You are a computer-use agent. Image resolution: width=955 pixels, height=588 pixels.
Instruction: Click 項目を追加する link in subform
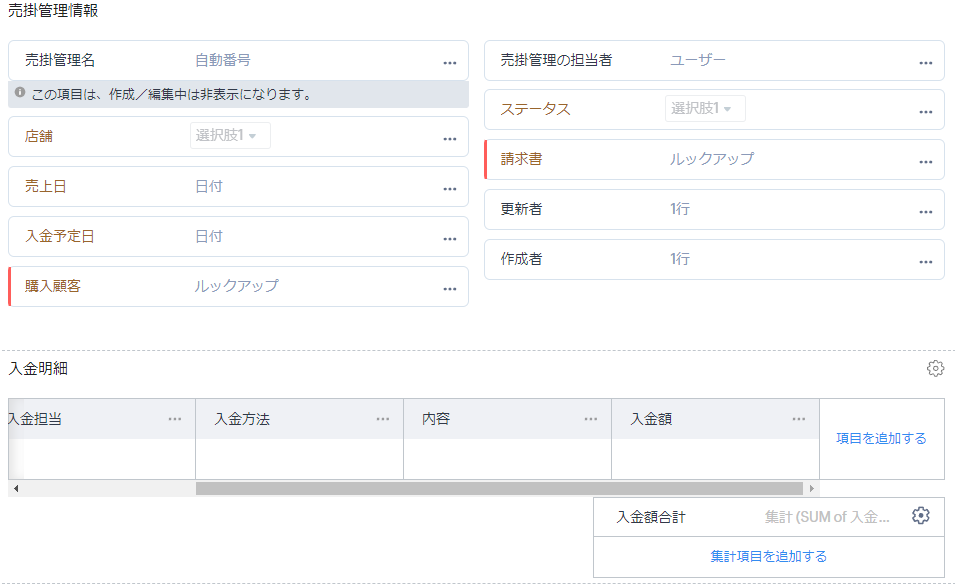click(881, 438)
